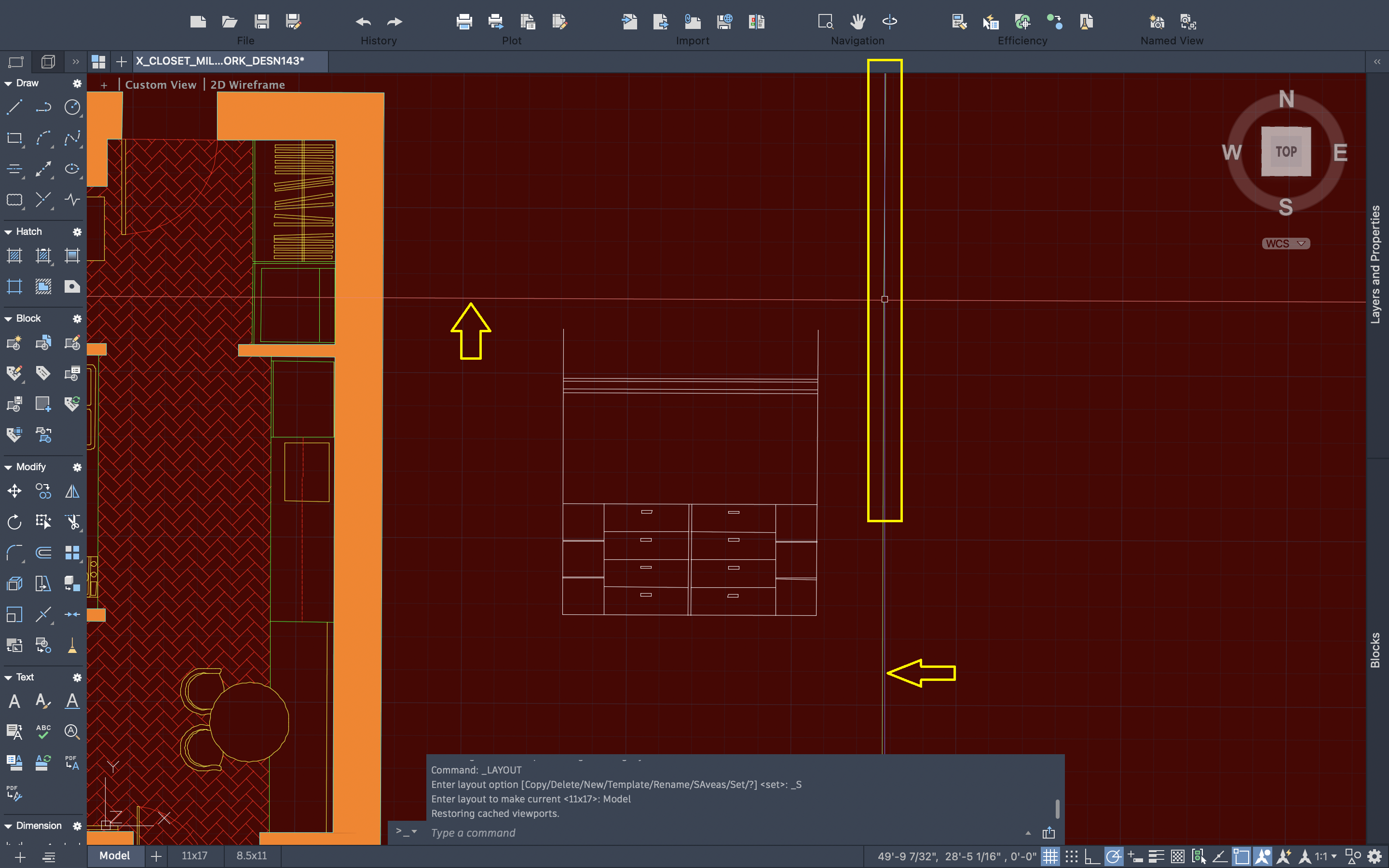Image resolution: width=1389 pixels, height=868 pixels.
Task: Toggle ortho mode in status bar
Action: [1092, 856]
